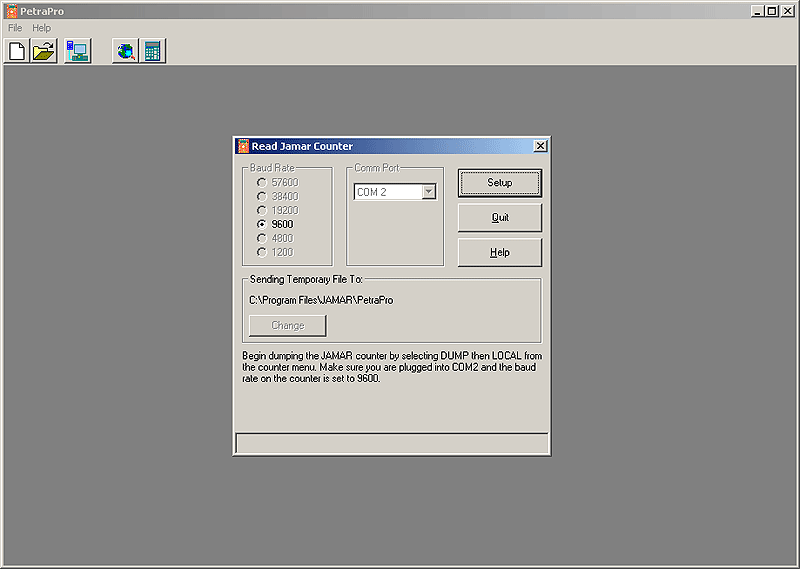This screenshot has height=569, width=800.
Task: Click the dump instructions text starting 'Begin dumping'
Action: coord(392,367)
